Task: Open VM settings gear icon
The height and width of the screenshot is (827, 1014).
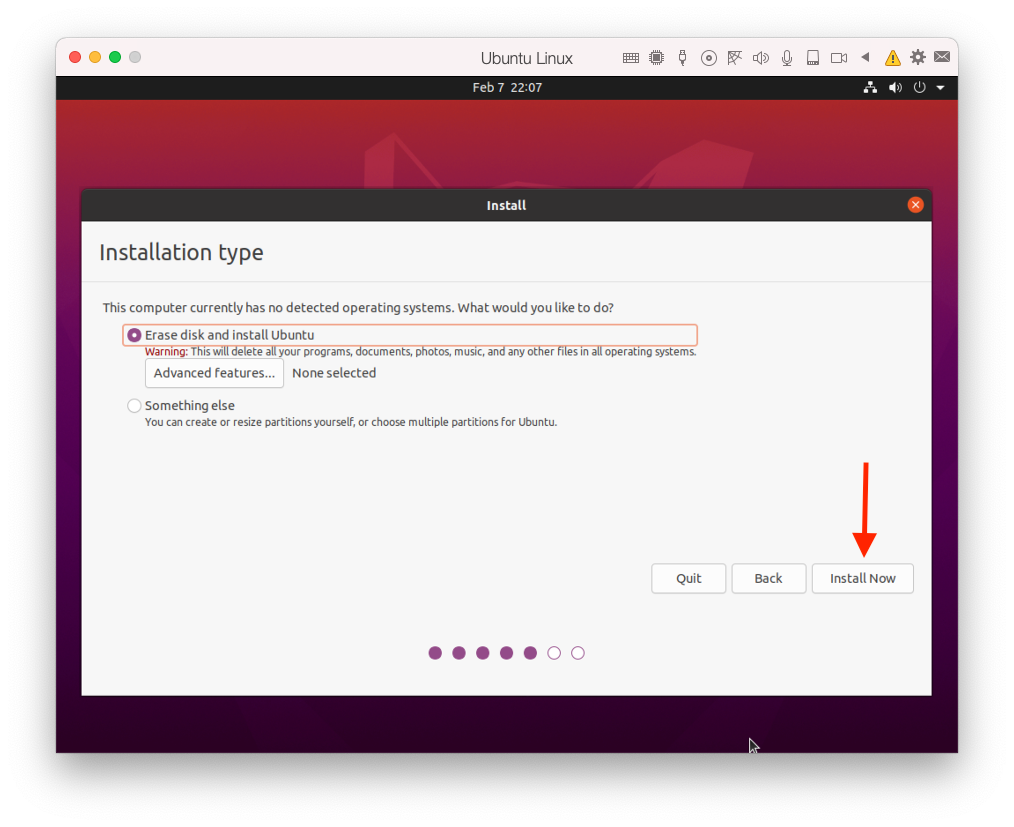Action: [917, 58]
